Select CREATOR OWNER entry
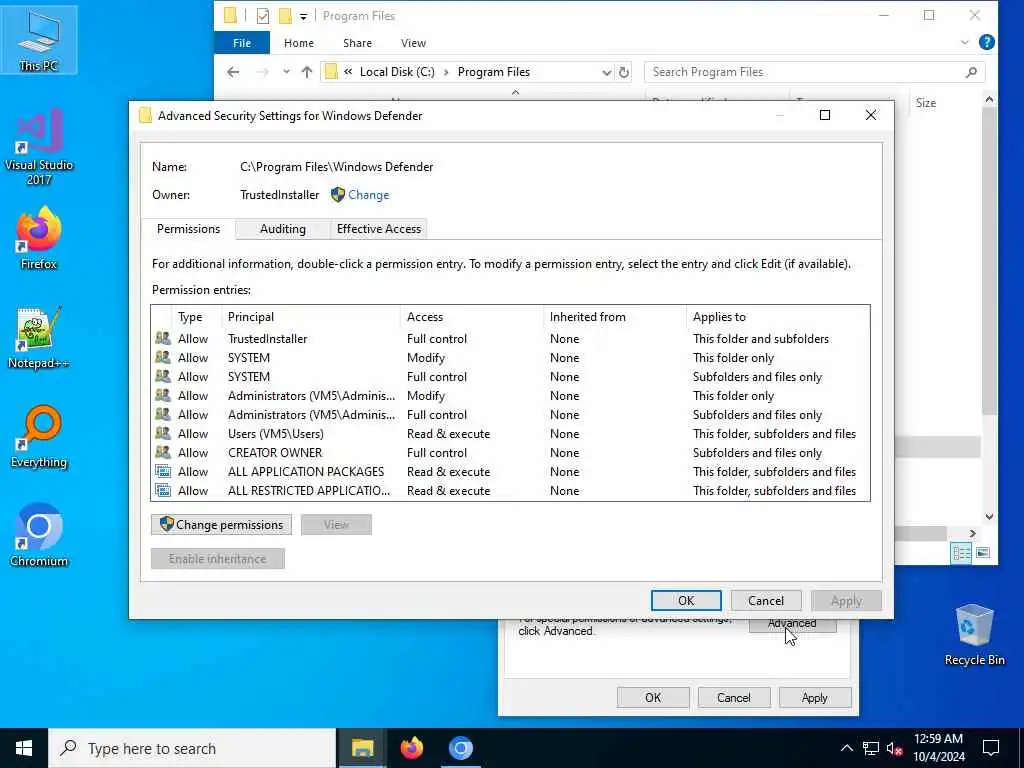 coord(510,453)
